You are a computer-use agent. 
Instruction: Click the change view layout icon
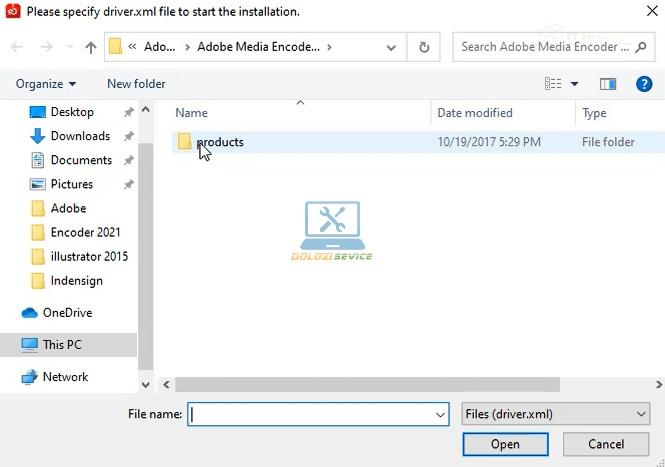click(553, 84)
